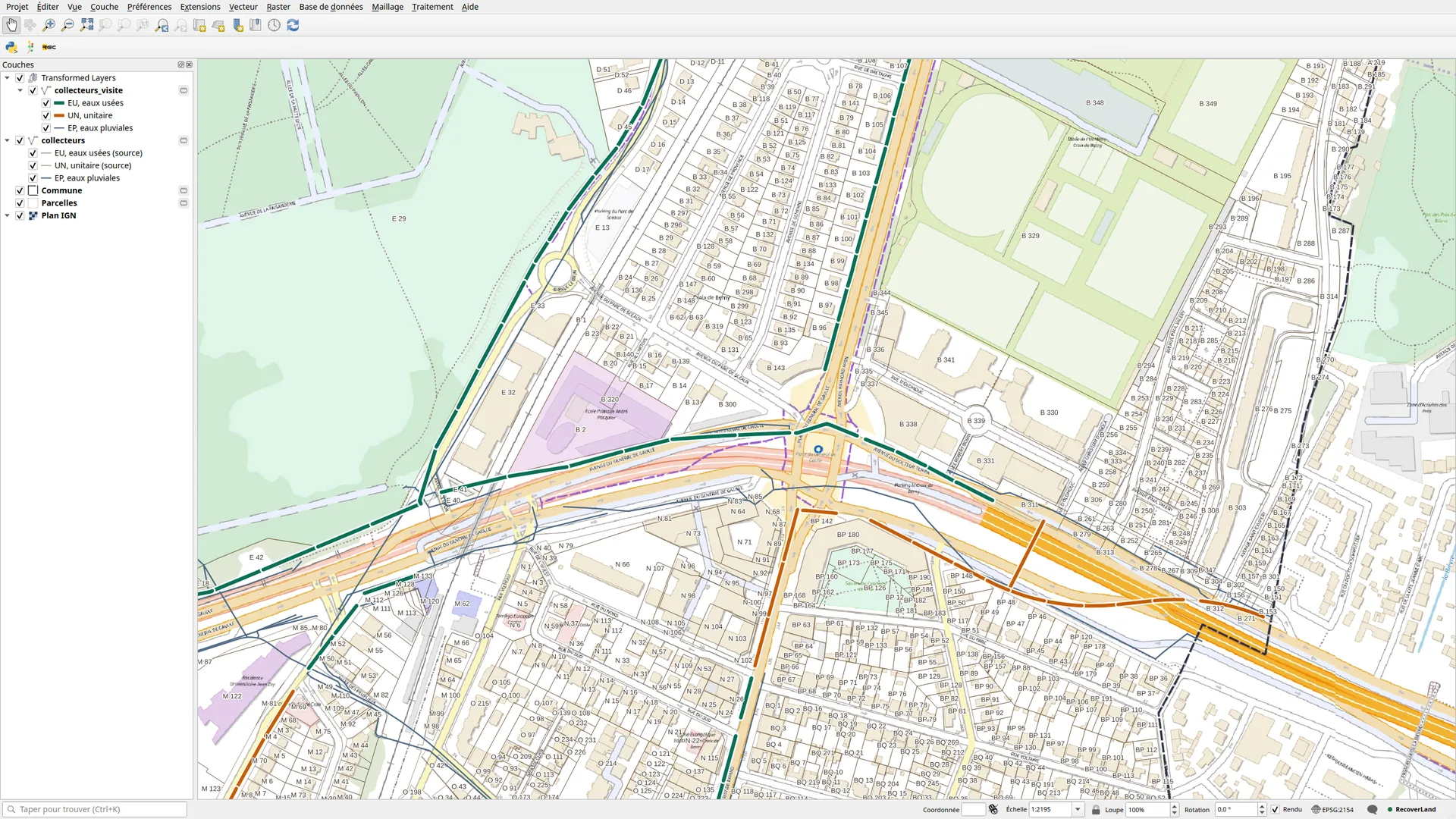Create a new map view
This screenshot has width=1456, height=819.
coord(199,25)
